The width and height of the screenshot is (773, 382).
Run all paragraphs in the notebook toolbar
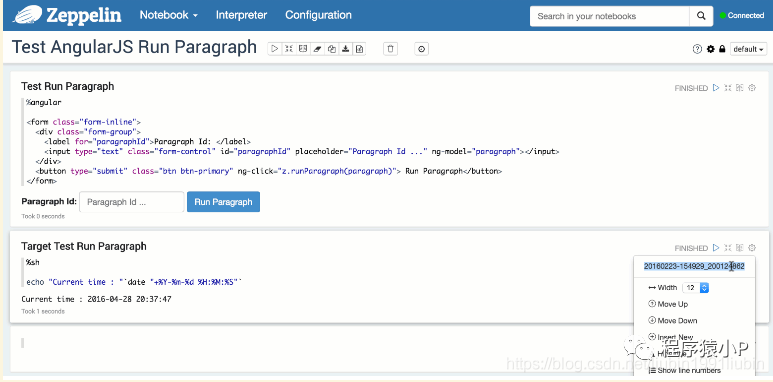click(x=275, y=49)
